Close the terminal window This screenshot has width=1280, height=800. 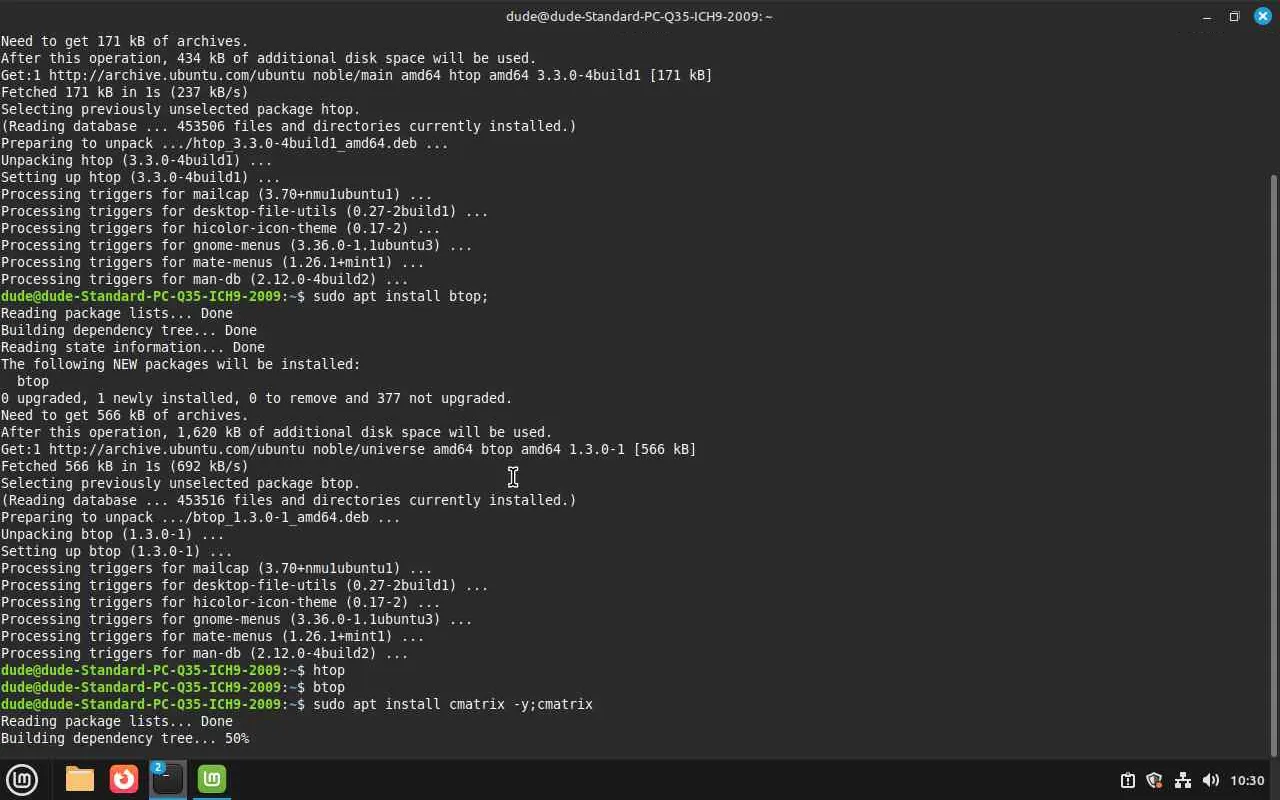coord(1262,16)
